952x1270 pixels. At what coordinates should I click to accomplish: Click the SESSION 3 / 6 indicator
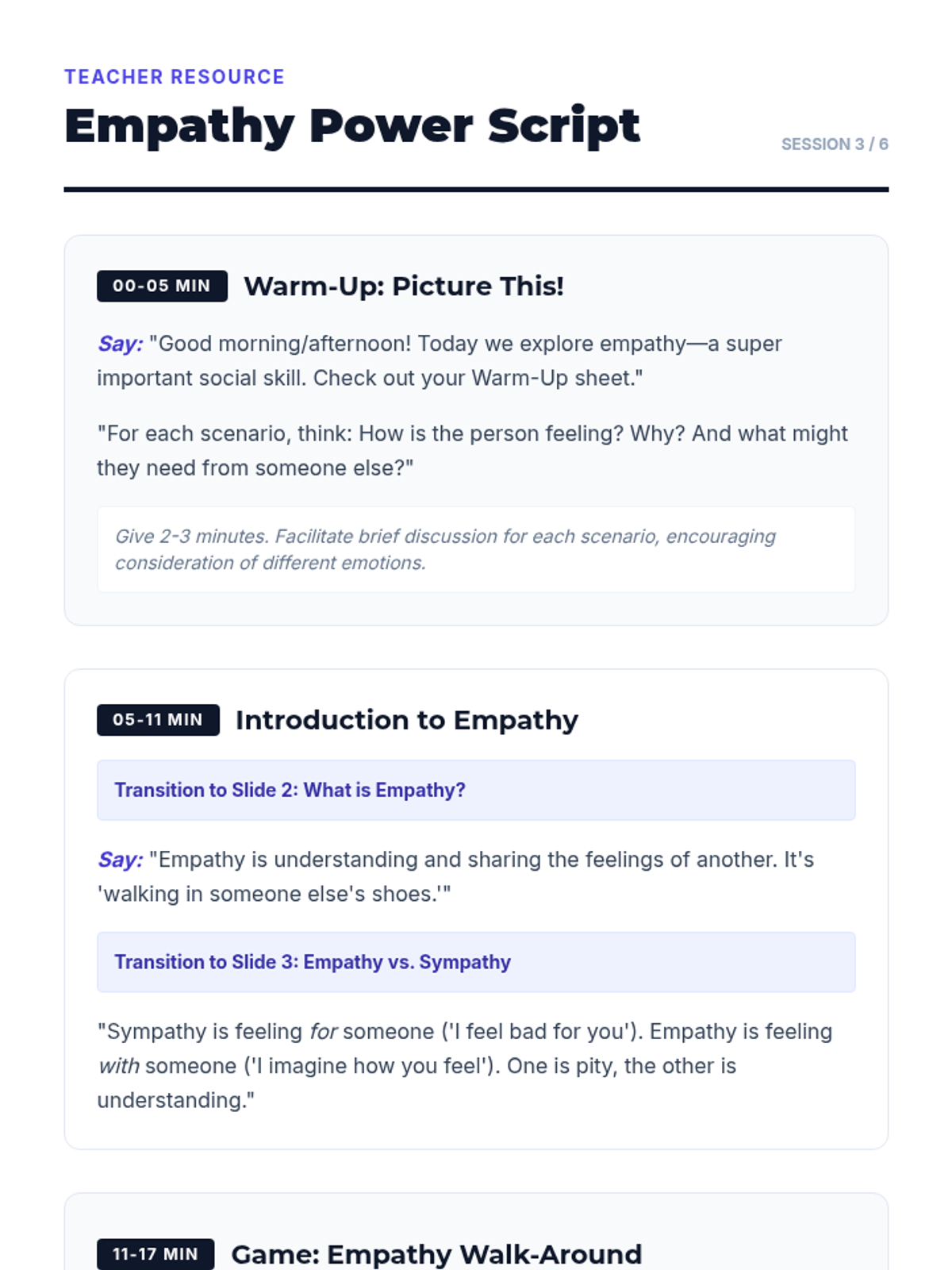click(x=835, y=144)
